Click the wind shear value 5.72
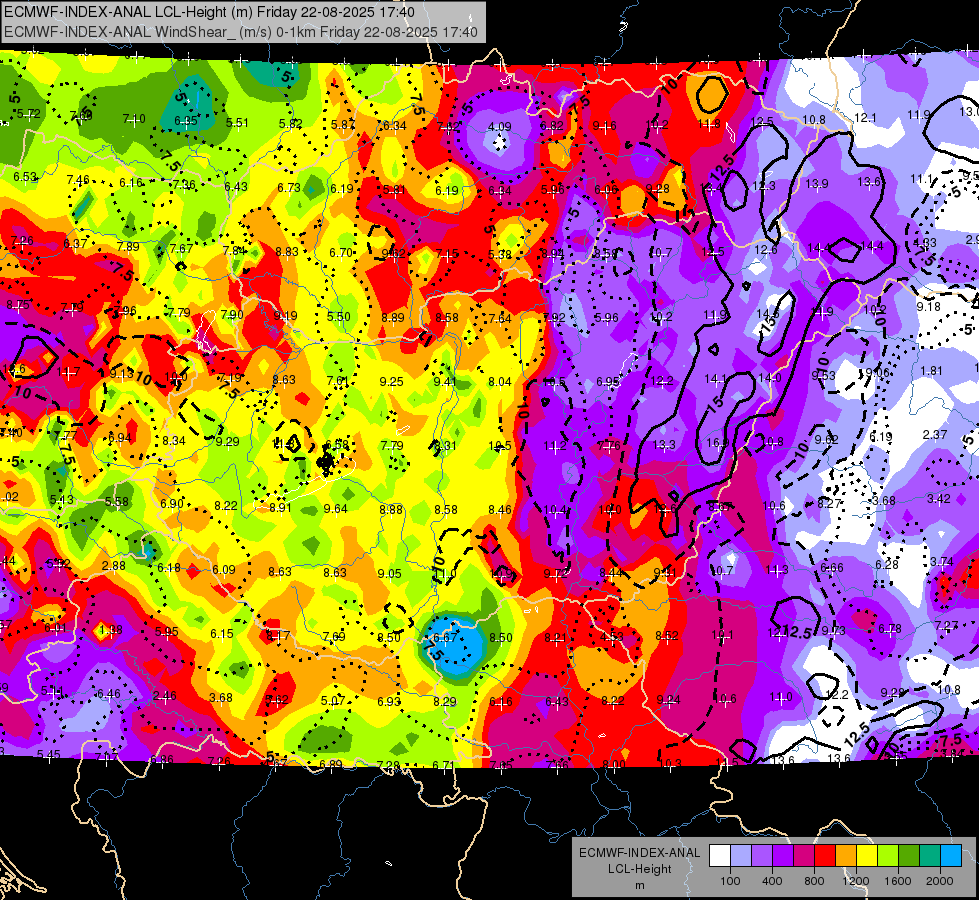 coord(29,114)
